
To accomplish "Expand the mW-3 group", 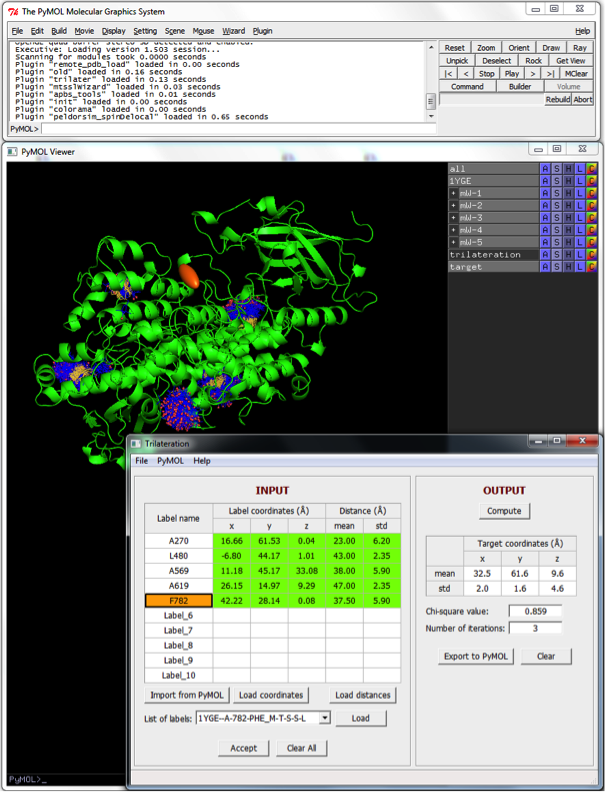I will click(453, 218).
